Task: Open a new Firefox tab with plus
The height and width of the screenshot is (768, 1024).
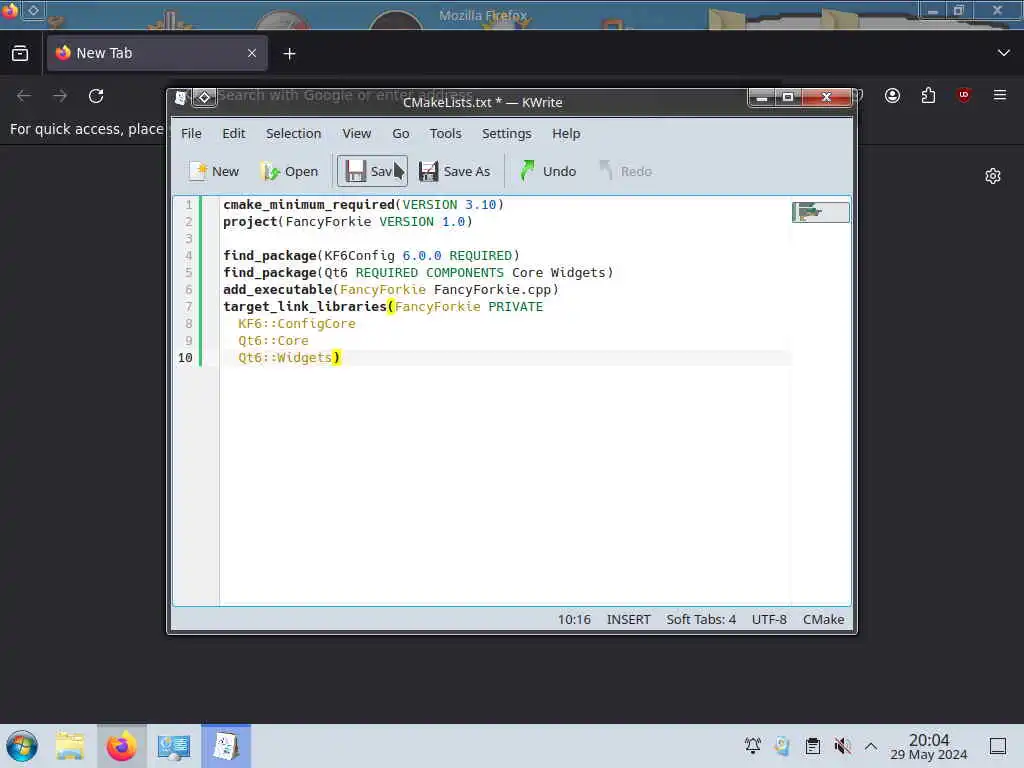Action: pyautogui.click(x=289, y=54)
